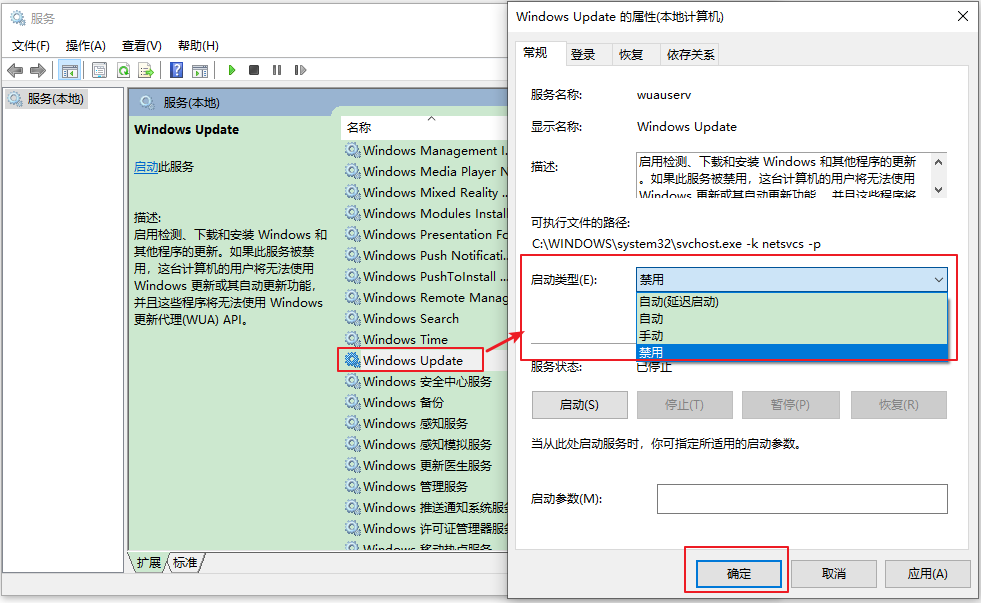Viewport: 981px width, 603px height.
Task: Sort list by the 名称 column header
Action: point(424,127)
